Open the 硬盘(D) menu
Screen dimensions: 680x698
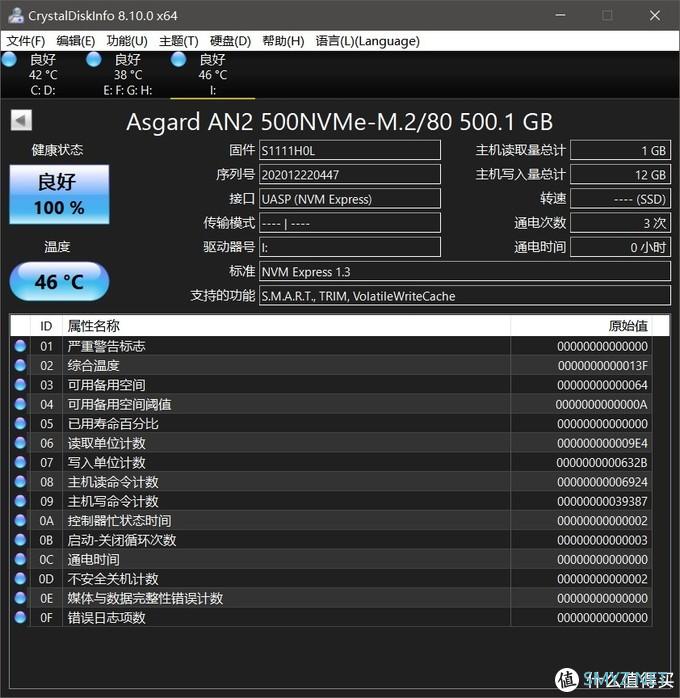coord(230,41)
